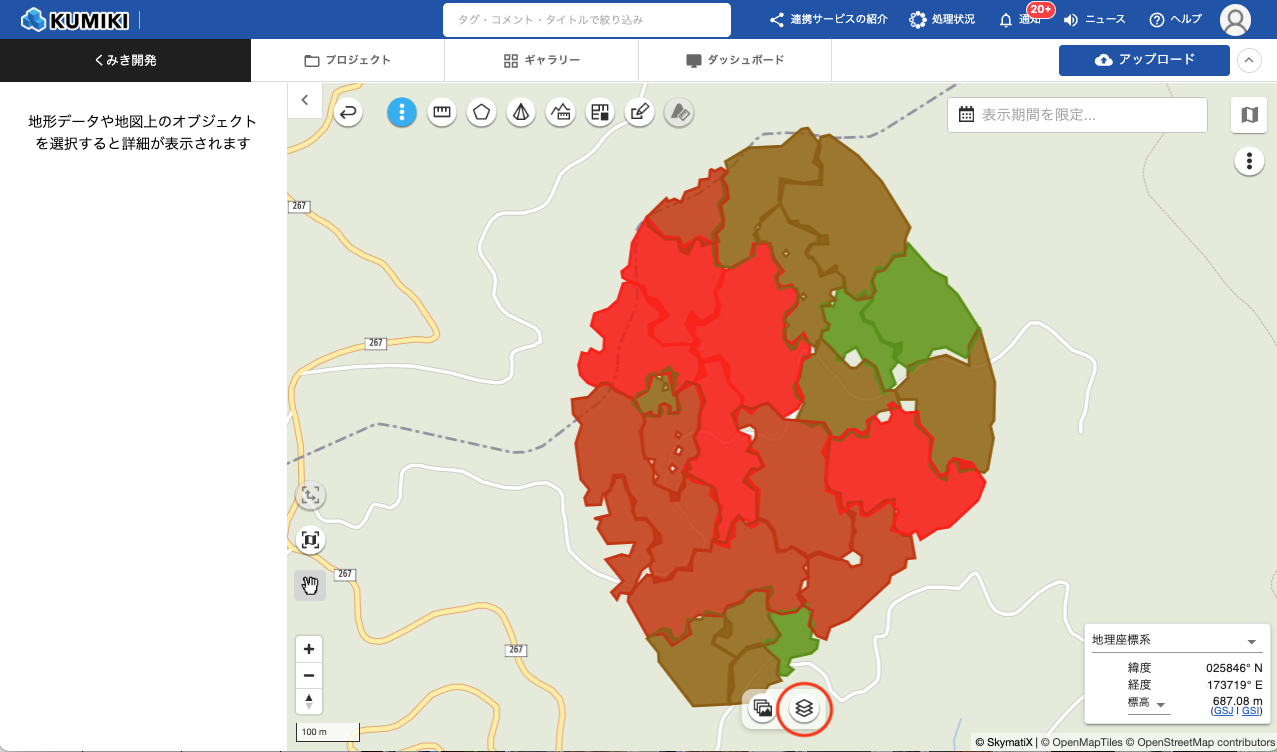Expand the 地理座標系 coordinate system dropdown

click(1250, 641)
